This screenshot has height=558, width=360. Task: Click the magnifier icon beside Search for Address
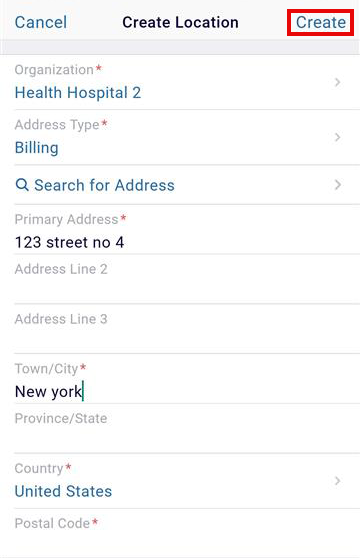click(22, 185)
